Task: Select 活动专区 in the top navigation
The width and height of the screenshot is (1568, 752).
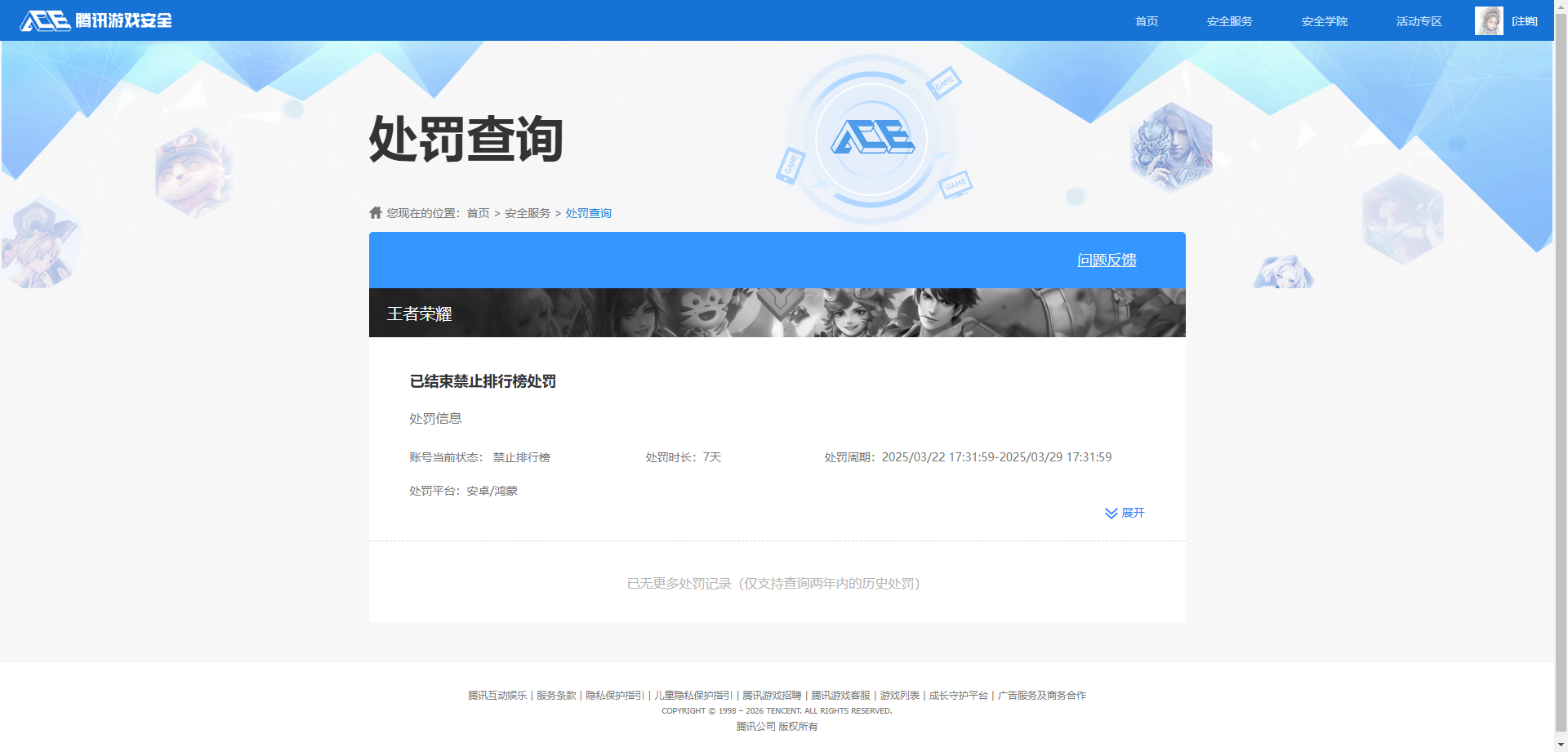Action: click(x=1419, y=21)
